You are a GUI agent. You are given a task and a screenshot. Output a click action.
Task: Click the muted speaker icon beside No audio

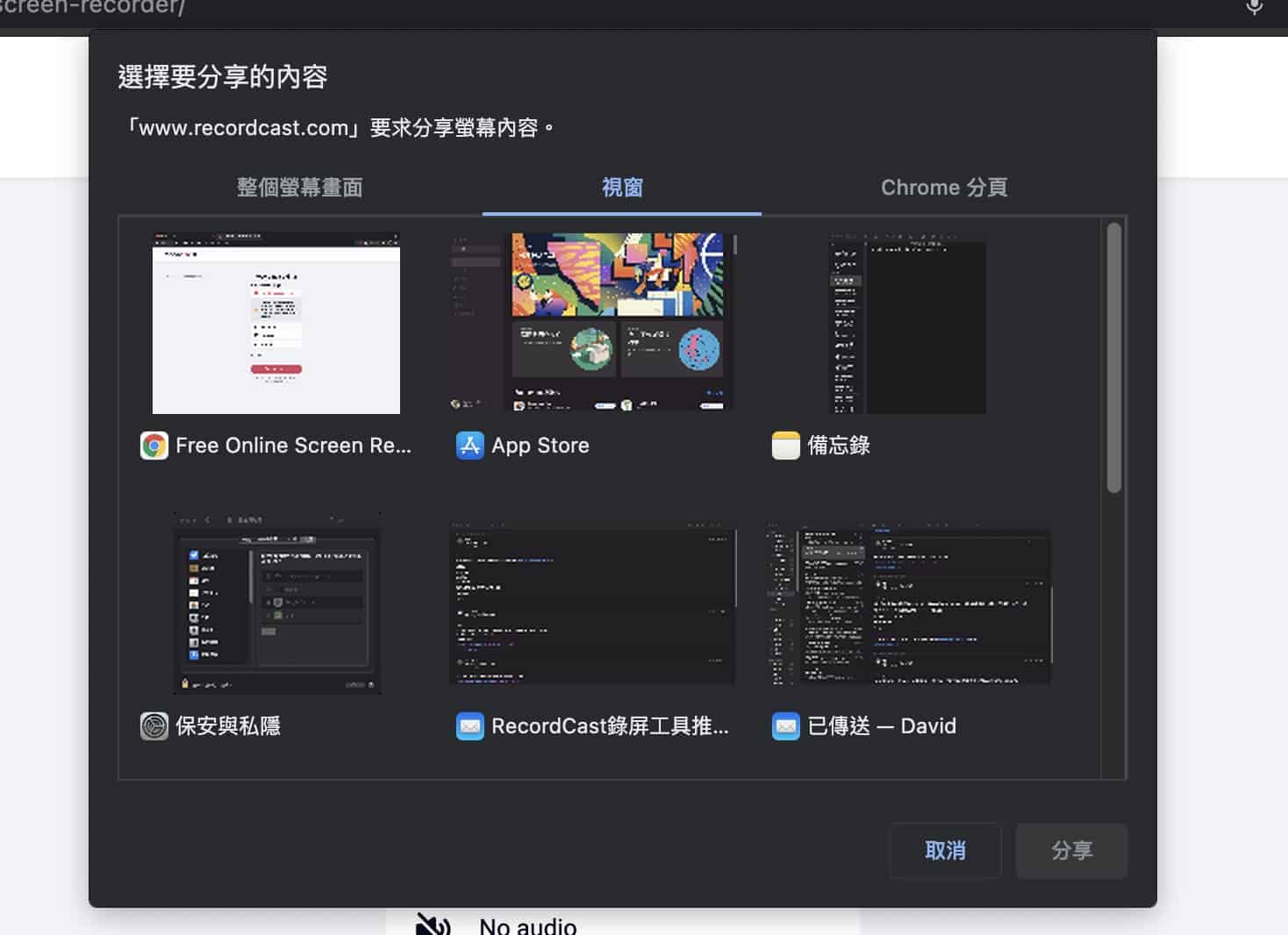pyautogui.click(x=433, y=924)
